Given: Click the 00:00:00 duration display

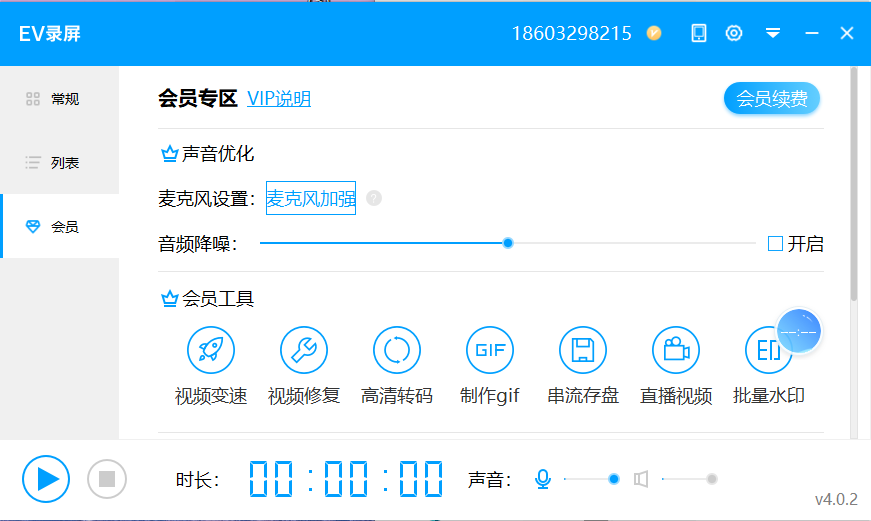Looking at the screenshot, I should (346, 479).
